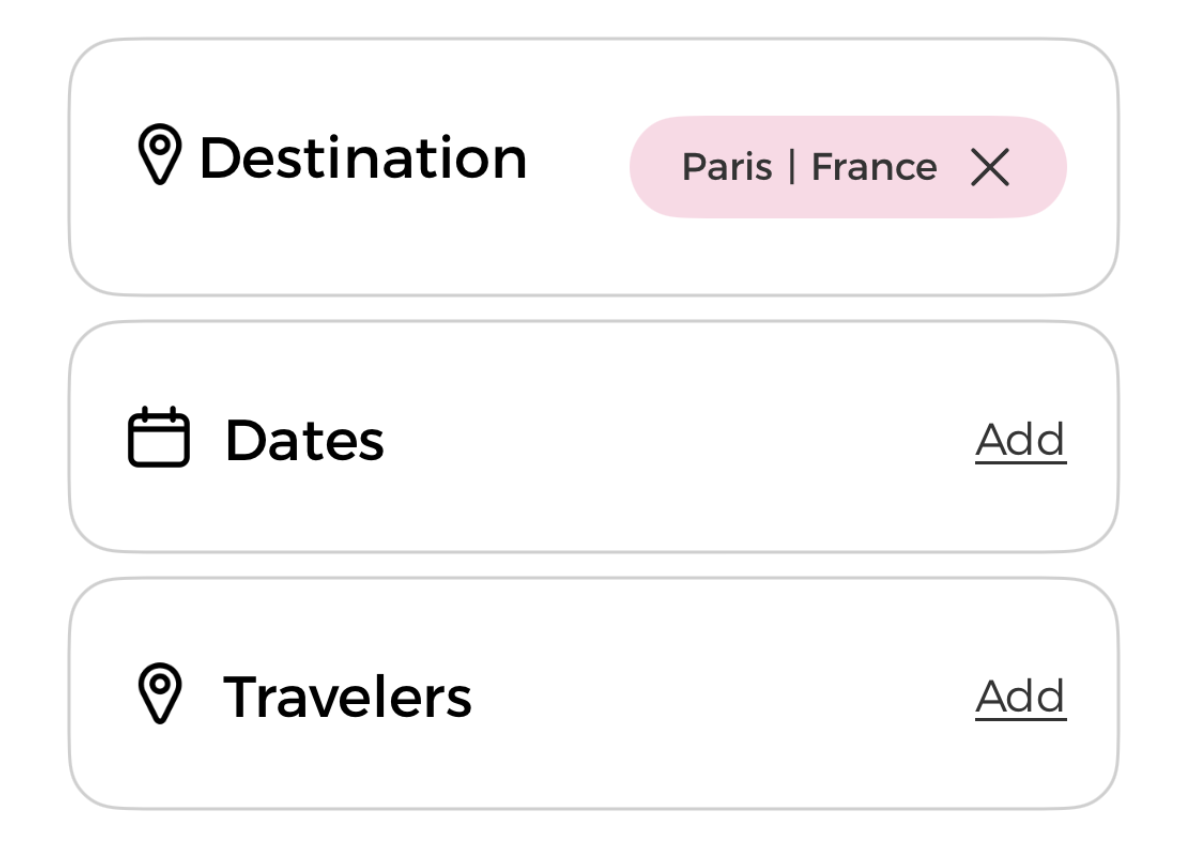Click the Paris text within the chip
Image resolution: width=1188 pixels, height=856 pixels.
coord(726,168)
